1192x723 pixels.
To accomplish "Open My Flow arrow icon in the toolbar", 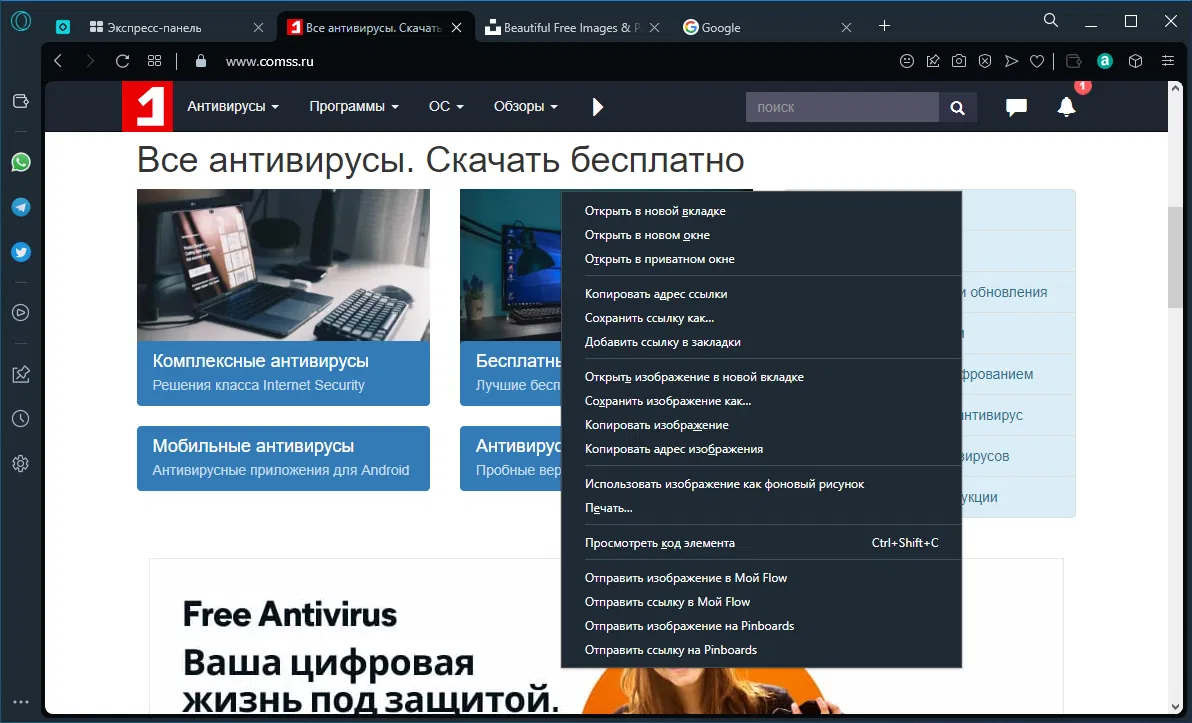I will click(x=1011, y=61).
